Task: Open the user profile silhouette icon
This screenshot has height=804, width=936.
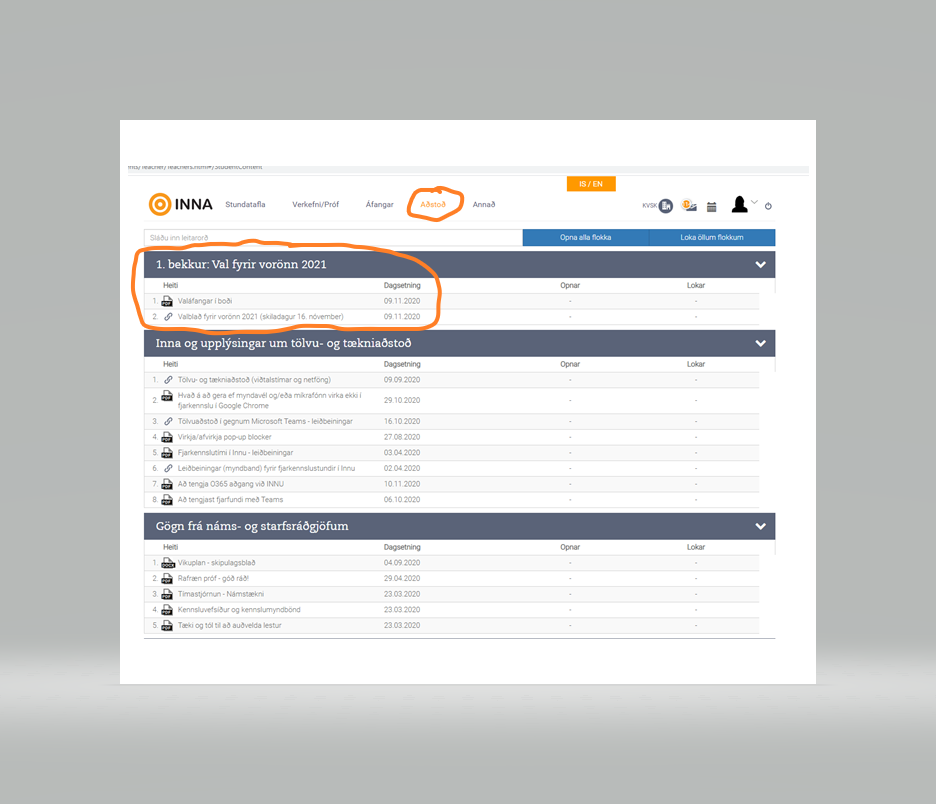Action: 739,204
